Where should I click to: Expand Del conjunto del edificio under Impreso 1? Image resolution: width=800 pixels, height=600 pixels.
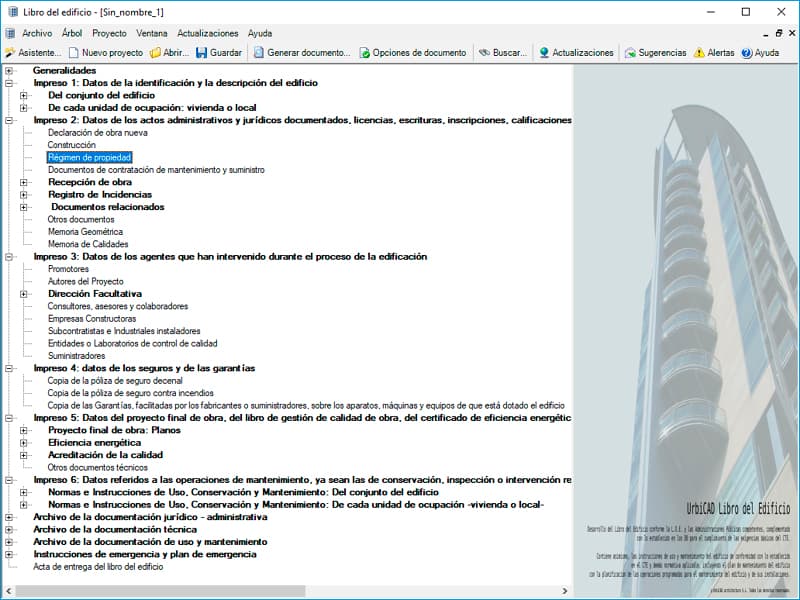23,95
